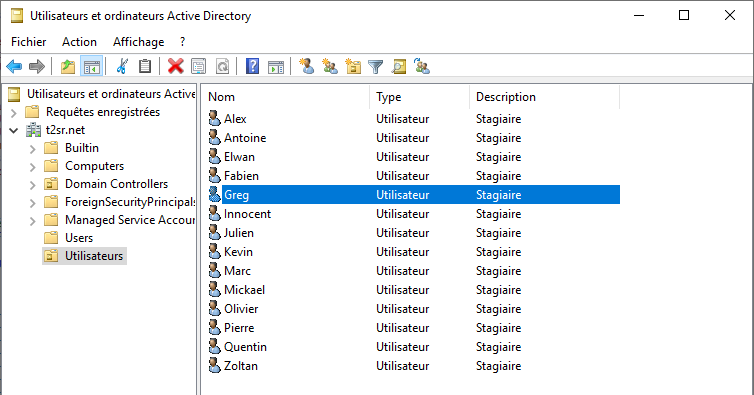Select the user Kevin

tap(238, 252)
